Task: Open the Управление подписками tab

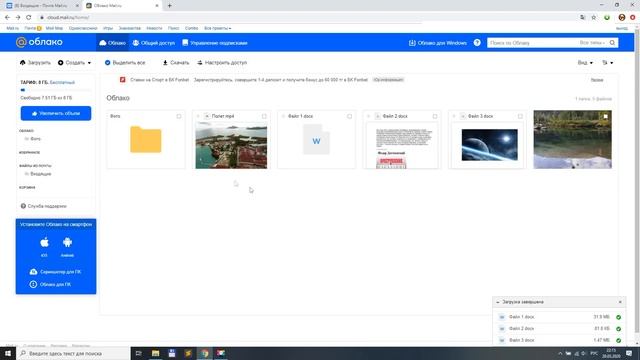Action: coord(215,42)
